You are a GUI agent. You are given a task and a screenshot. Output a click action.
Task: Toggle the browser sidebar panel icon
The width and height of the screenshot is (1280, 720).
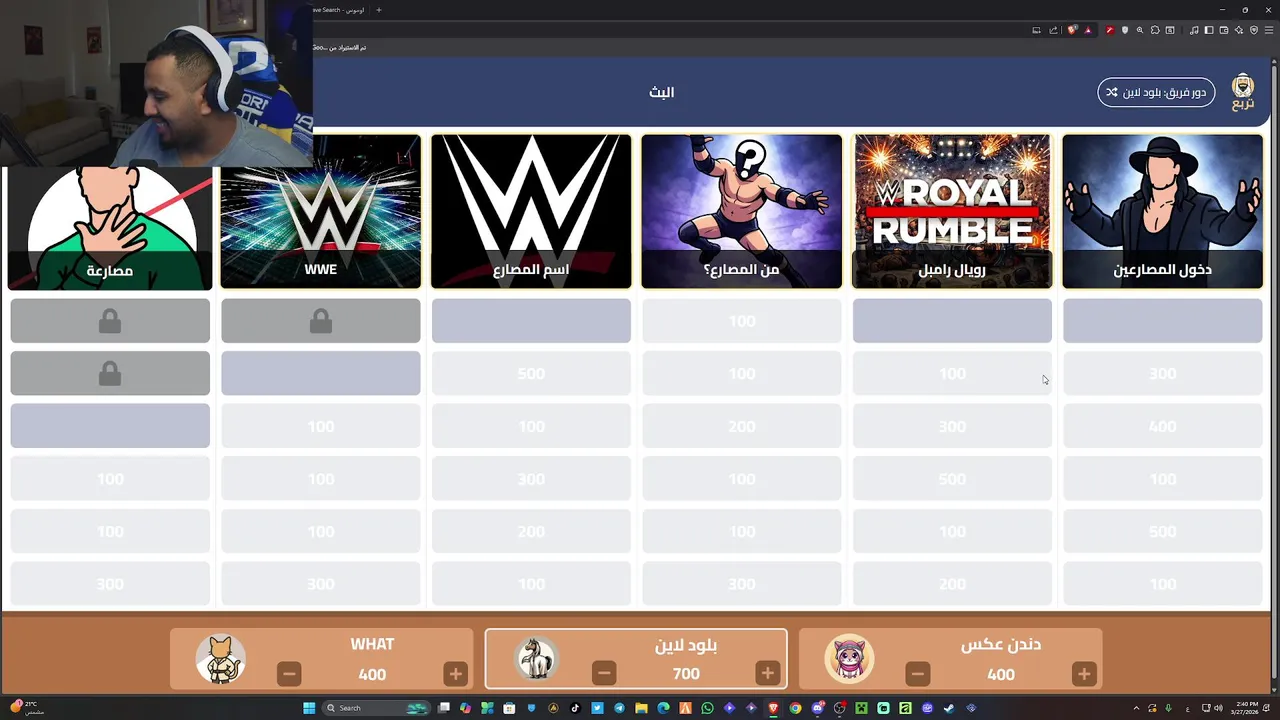(1209, 30)
